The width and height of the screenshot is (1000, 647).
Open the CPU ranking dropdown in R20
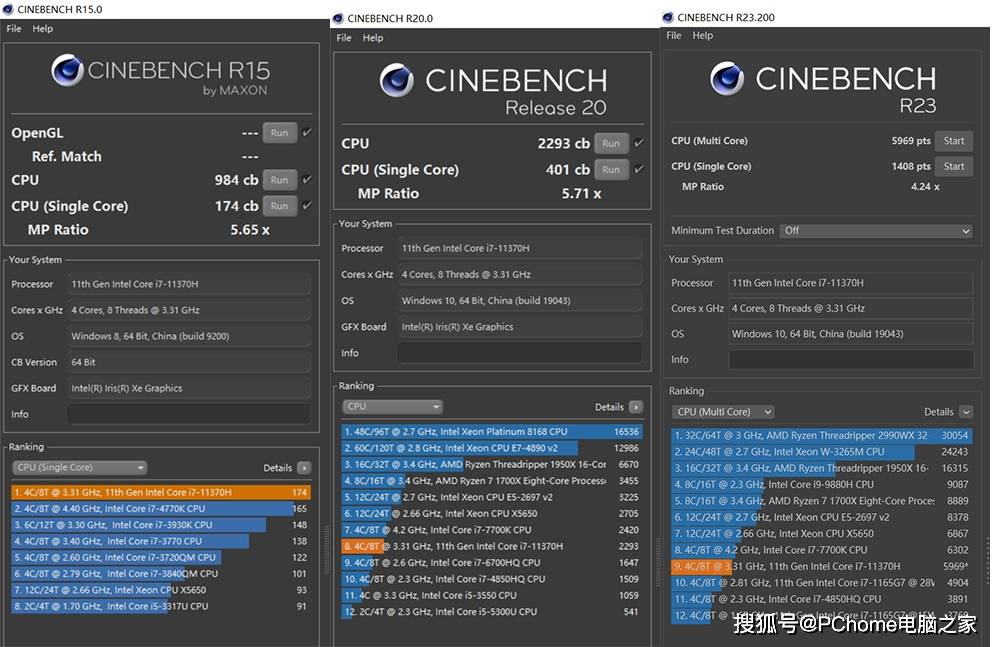pos(392,406)
